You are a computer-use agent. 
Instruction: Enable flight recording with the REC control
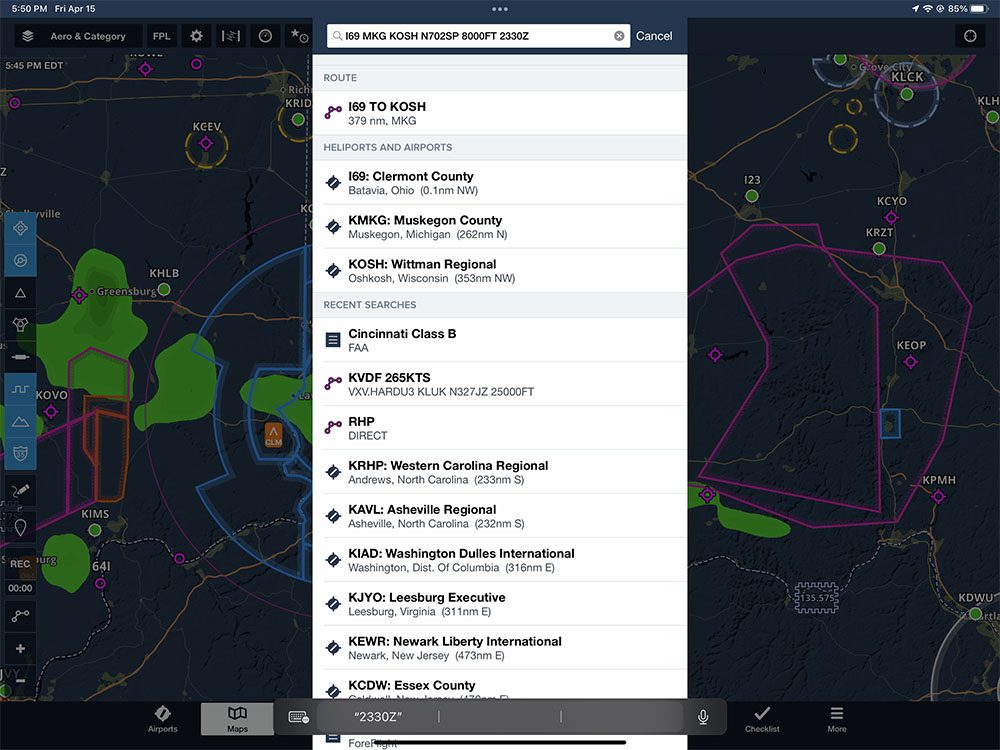pos(20,563)
